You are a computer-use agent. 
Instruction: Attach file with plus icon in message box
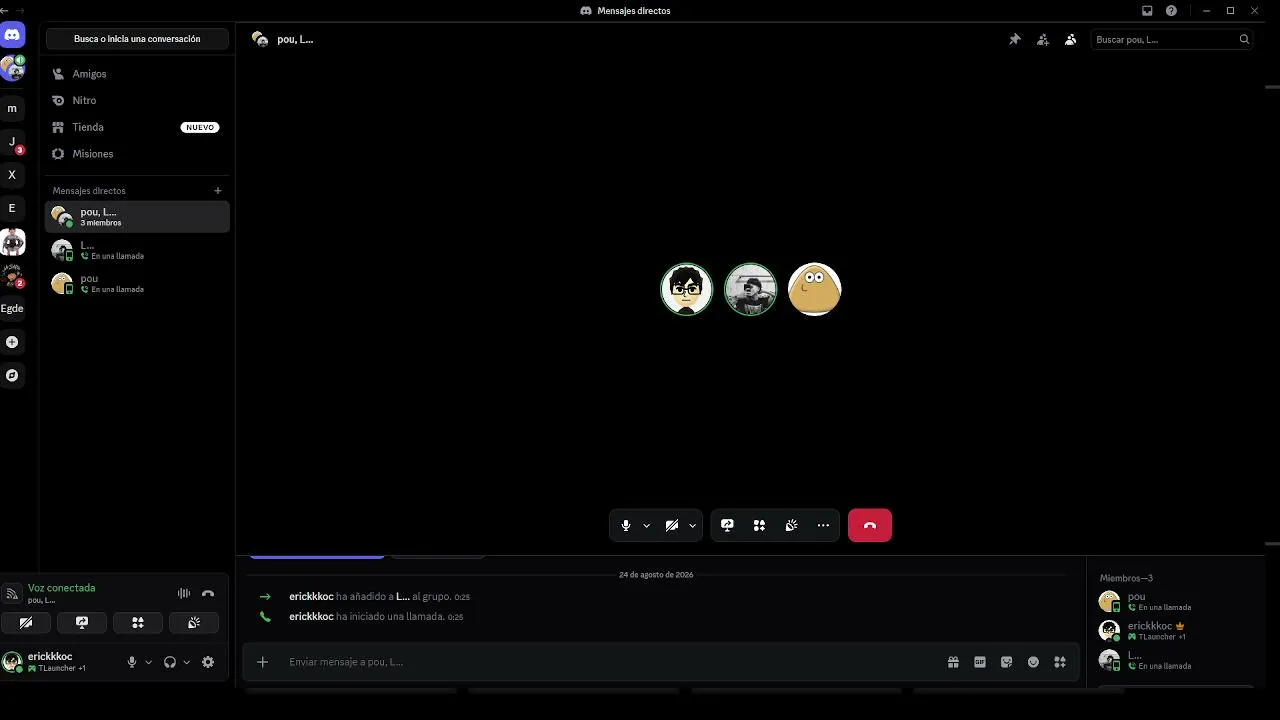tap(262, 662)
